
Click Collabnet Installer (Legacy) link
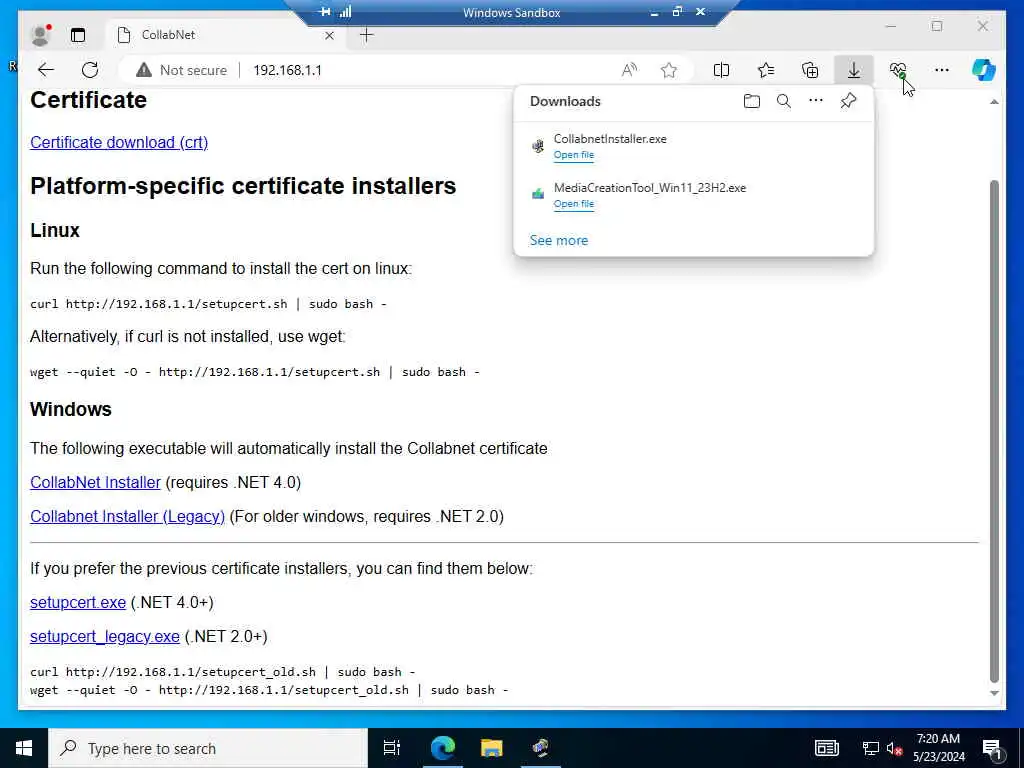tap(127, 517)
